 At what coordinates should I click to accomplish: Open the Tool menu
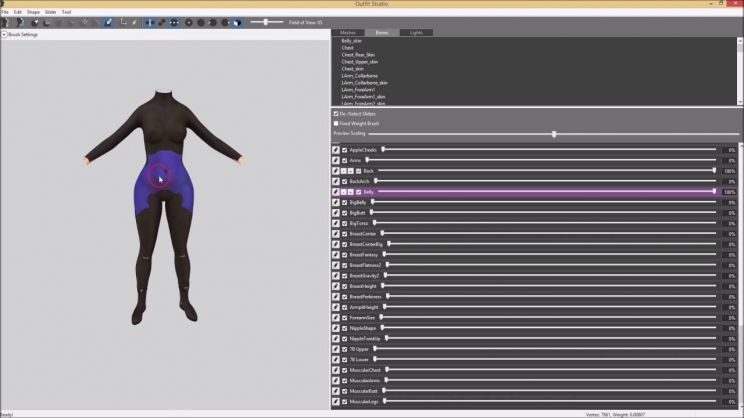click(66, 12)
